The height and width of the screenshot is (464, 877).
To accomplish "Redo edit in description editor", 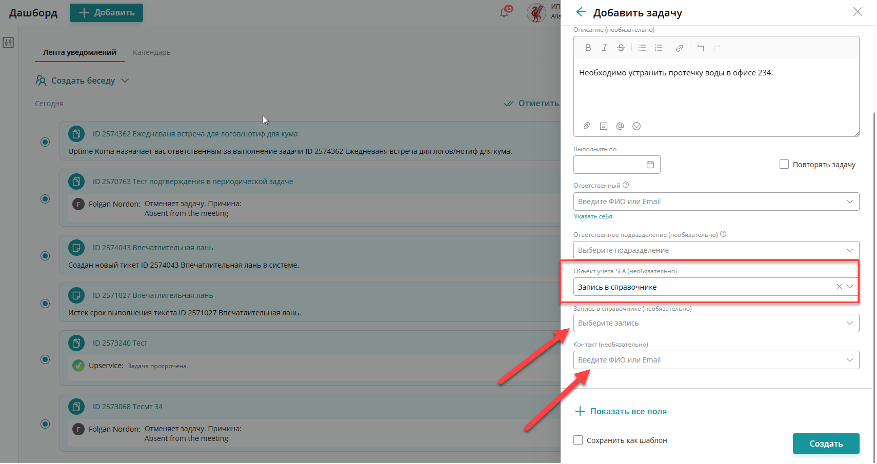I will (717, 48).
